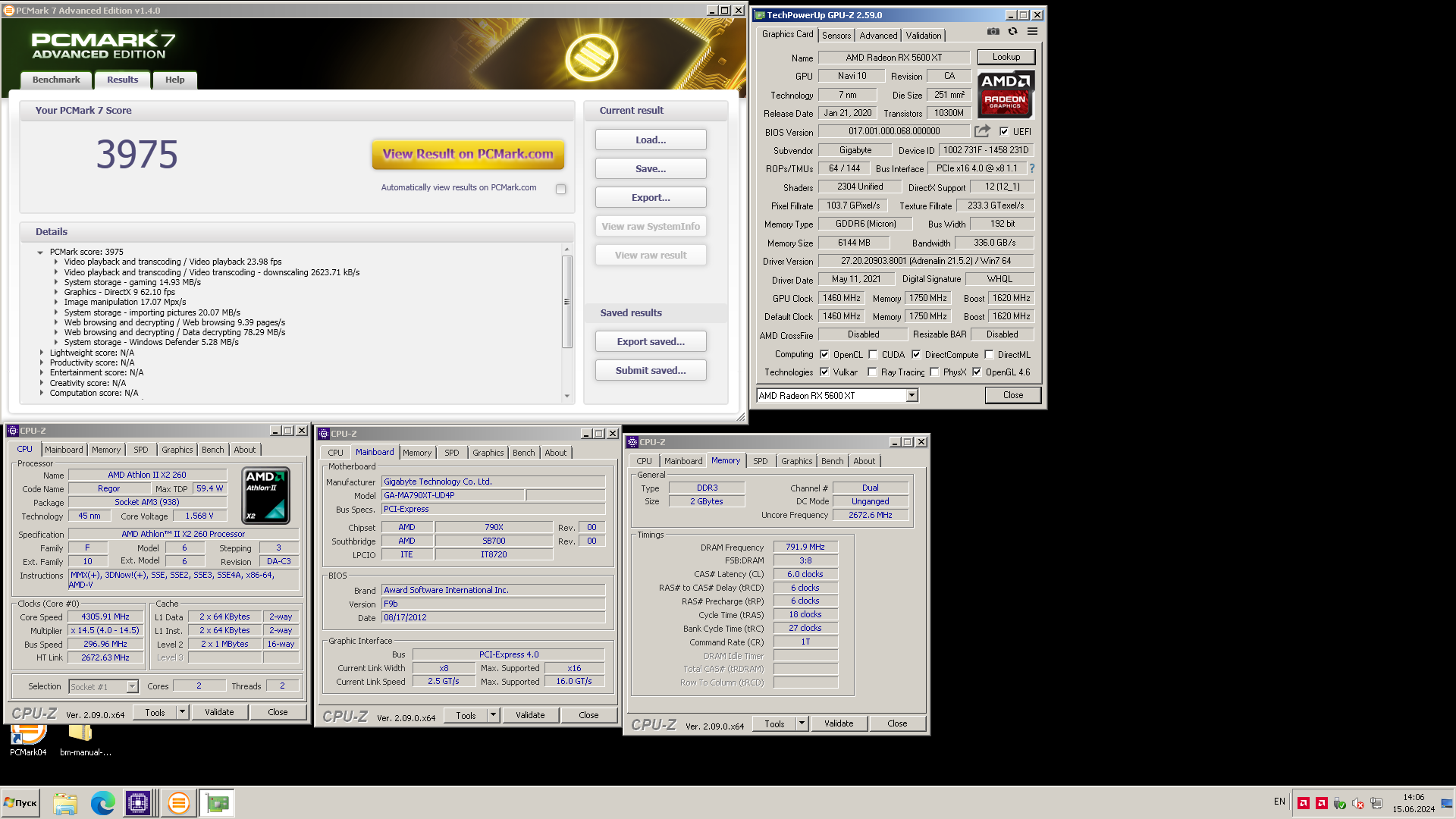
Task: Open the GPU-Z hamburger menu
Action: click(1032, 32)
